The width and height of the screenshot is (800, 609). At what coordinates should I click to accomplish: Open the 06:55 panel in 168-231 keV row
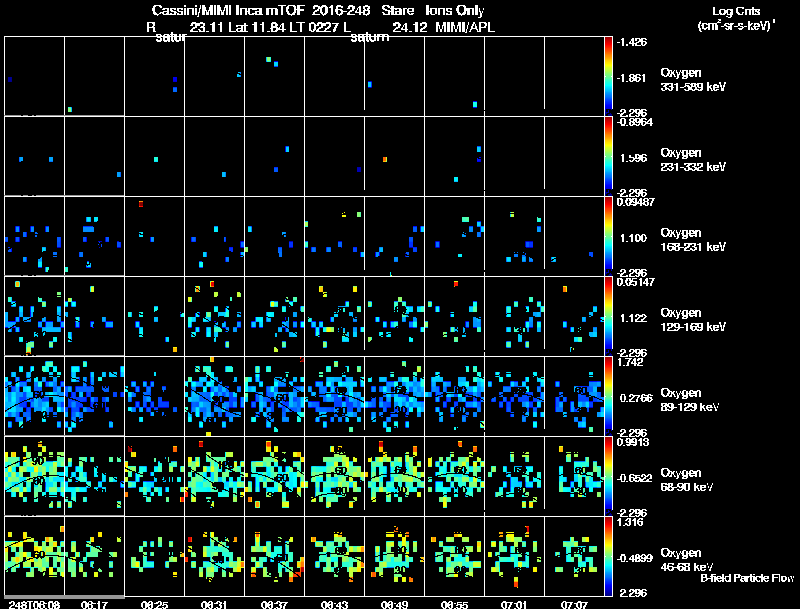pyautogui.click(x=454, y=236)
